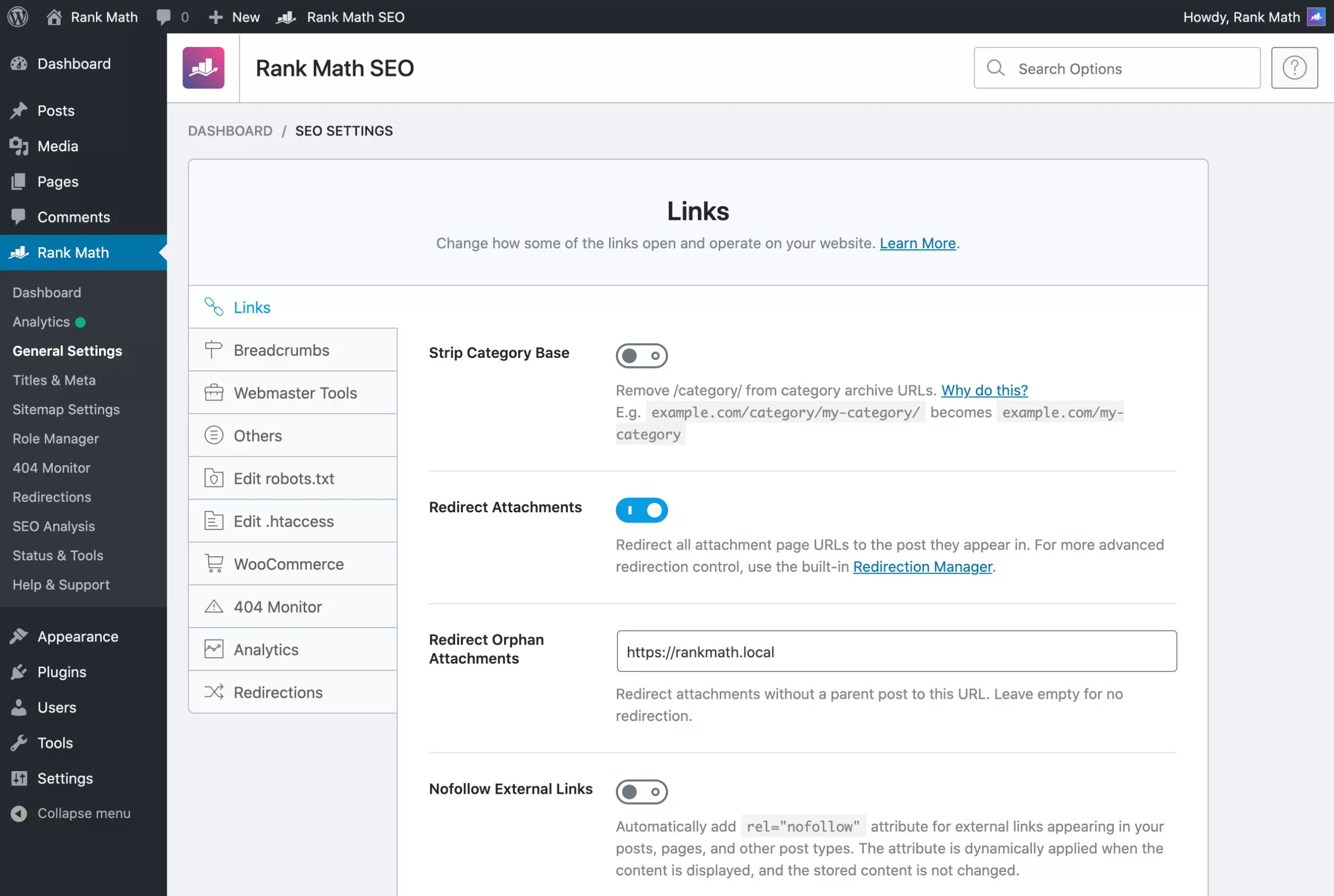Open the Redirection Manager link
Viewport: 1334px width, 896px height.
923,566
